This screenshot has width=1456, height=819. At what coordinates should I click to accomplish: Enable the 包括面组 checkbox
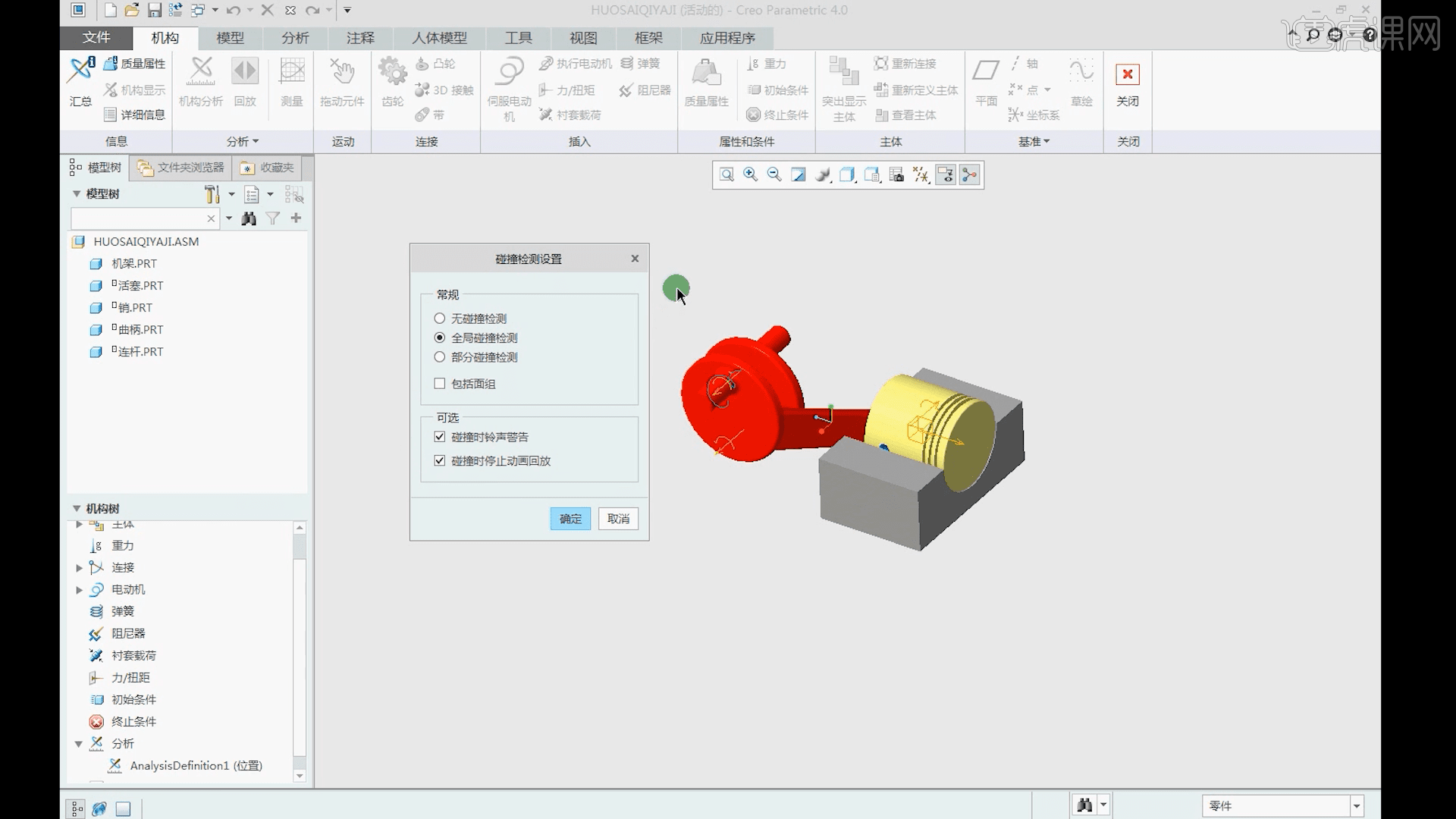point(440,384)
